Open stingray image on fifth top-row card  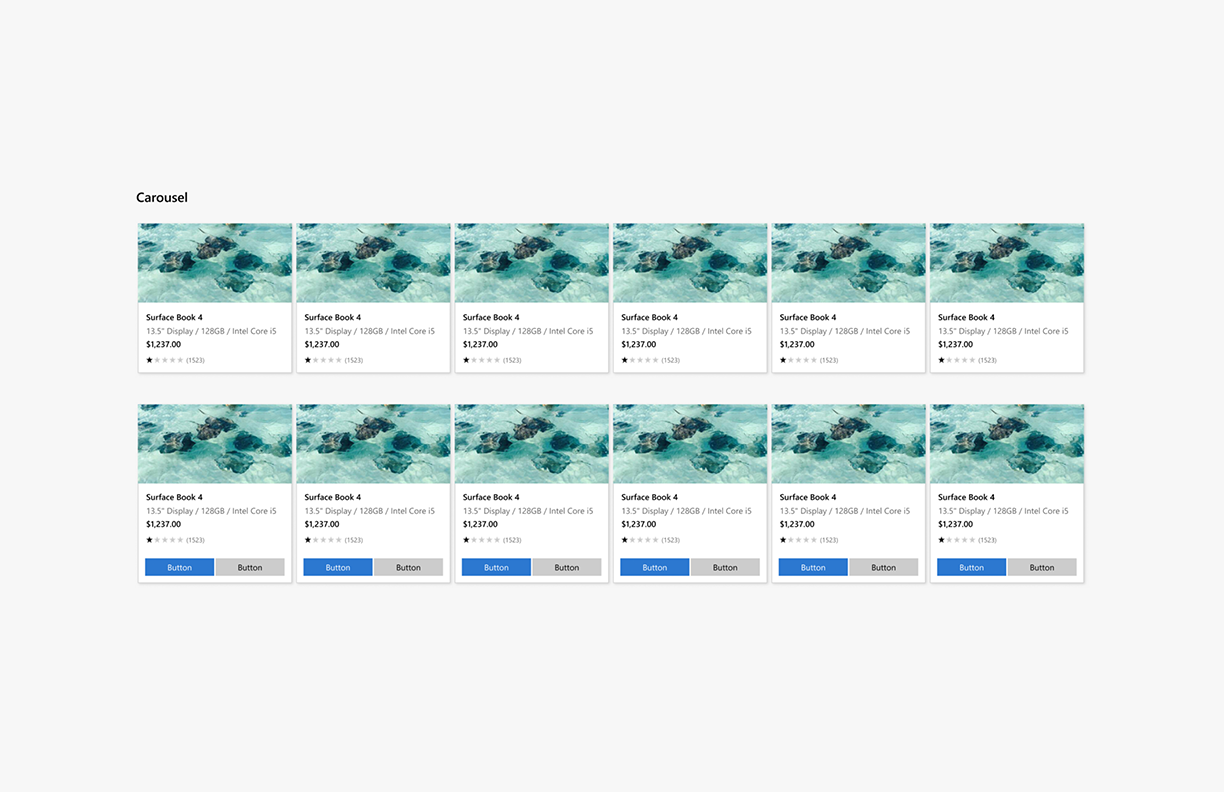point(848,263)
